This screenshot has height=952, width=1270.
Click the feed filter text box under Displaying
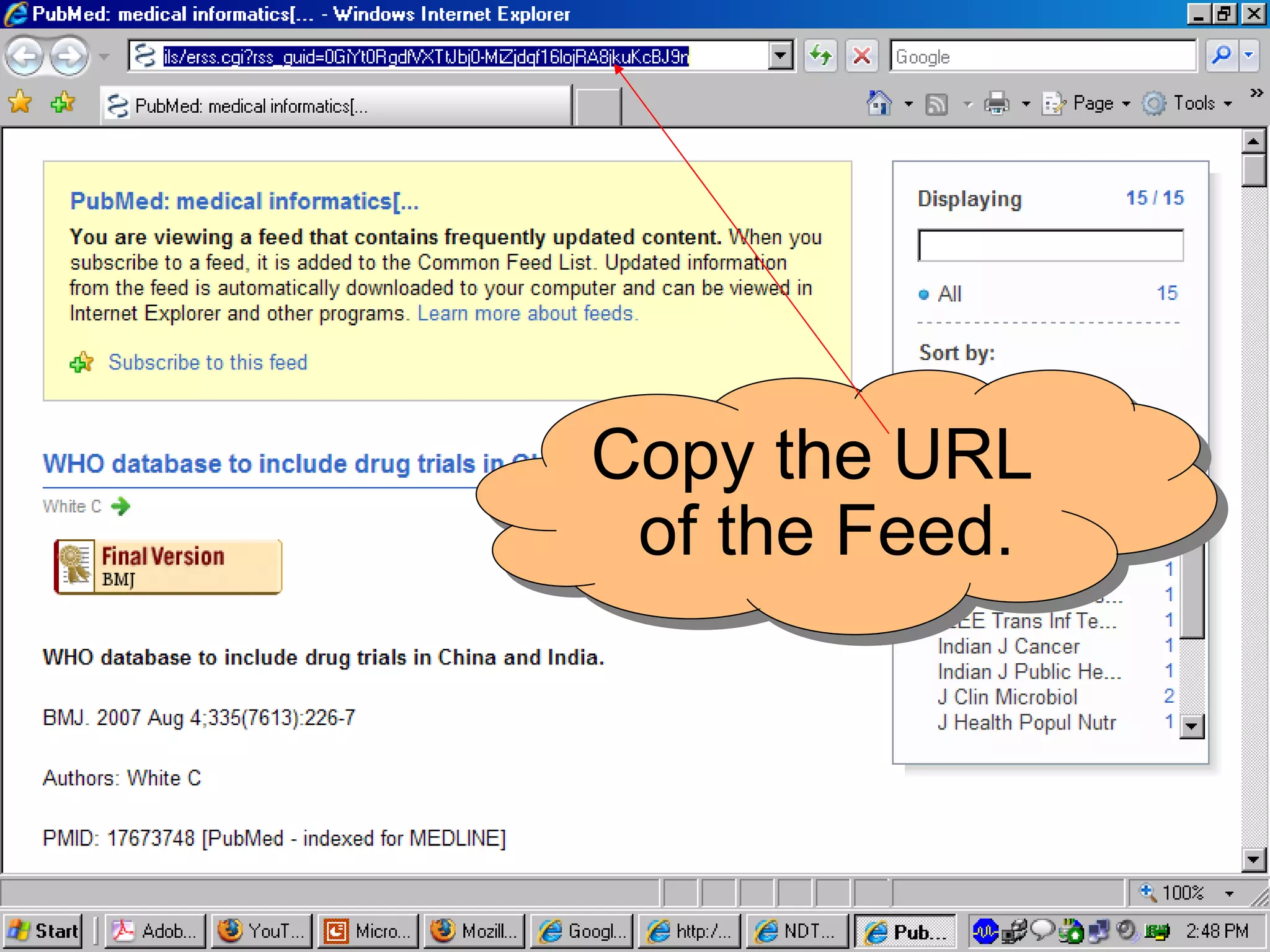click(x=1050, y=245)
